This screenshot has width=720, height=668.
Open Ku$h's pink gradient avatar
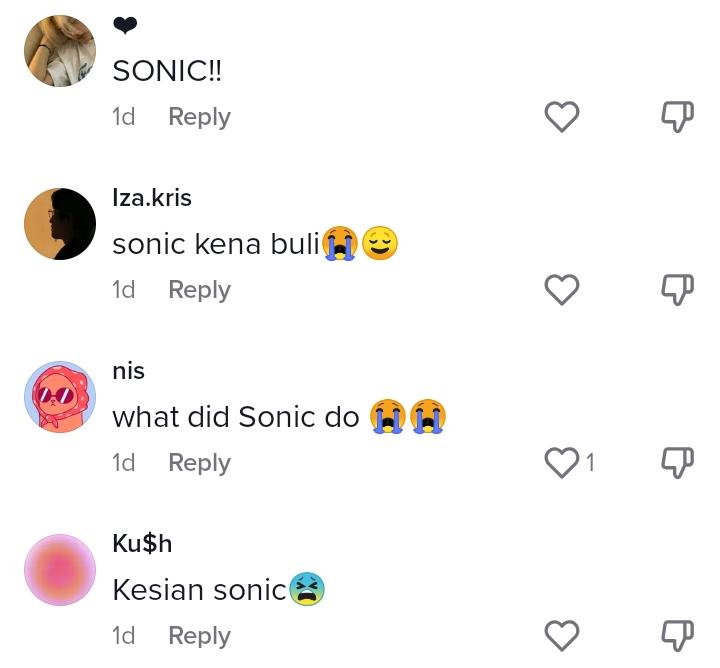click(x=60, y=570)
